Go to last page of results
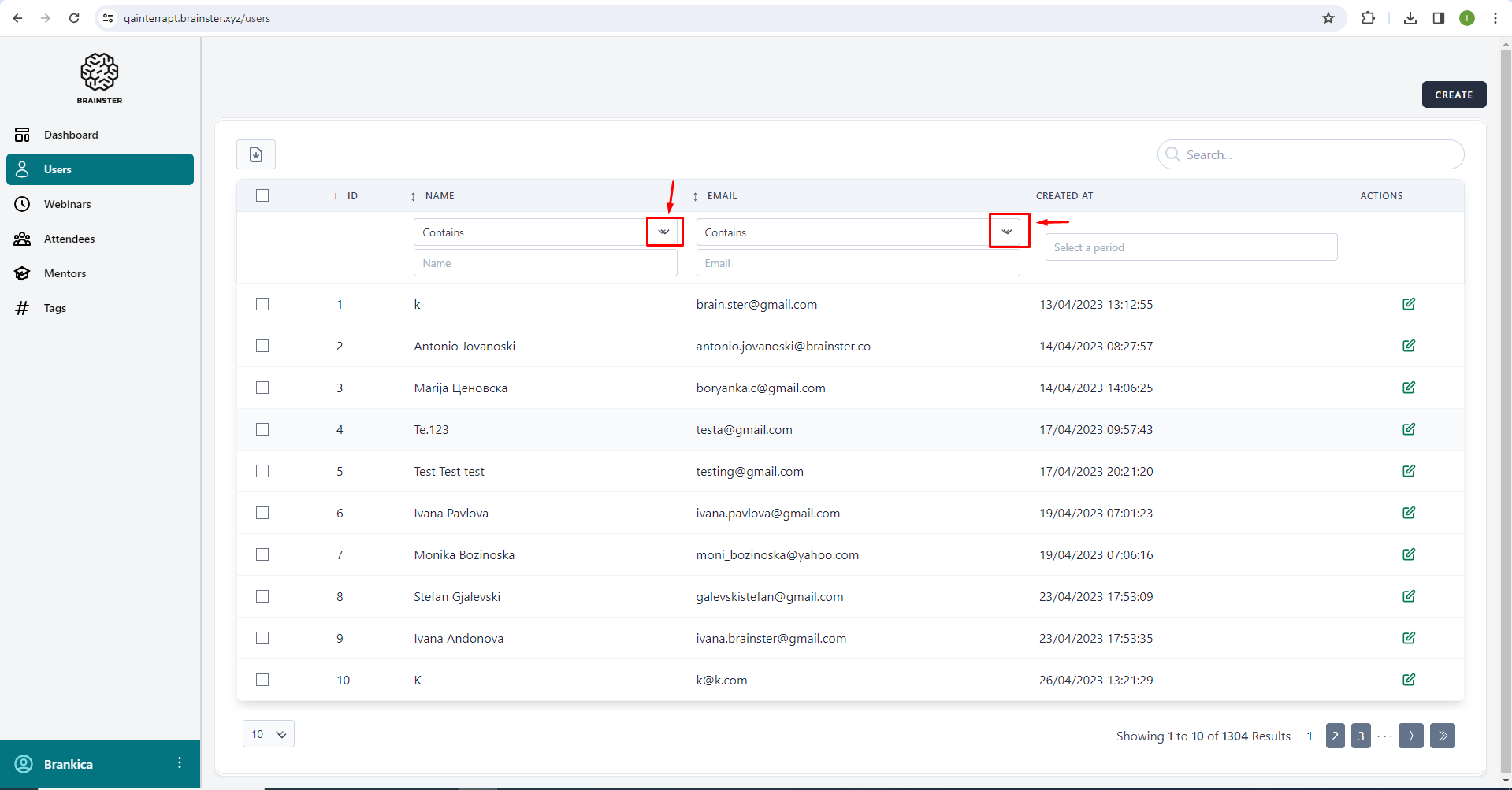 [1442, 736]
